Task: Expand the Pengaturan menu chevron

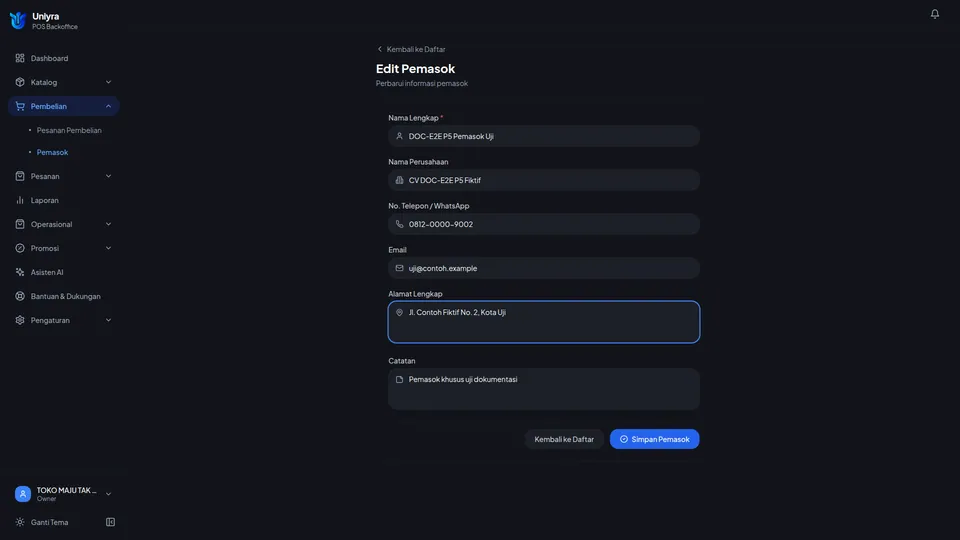Action: click(x=108, y=320)
